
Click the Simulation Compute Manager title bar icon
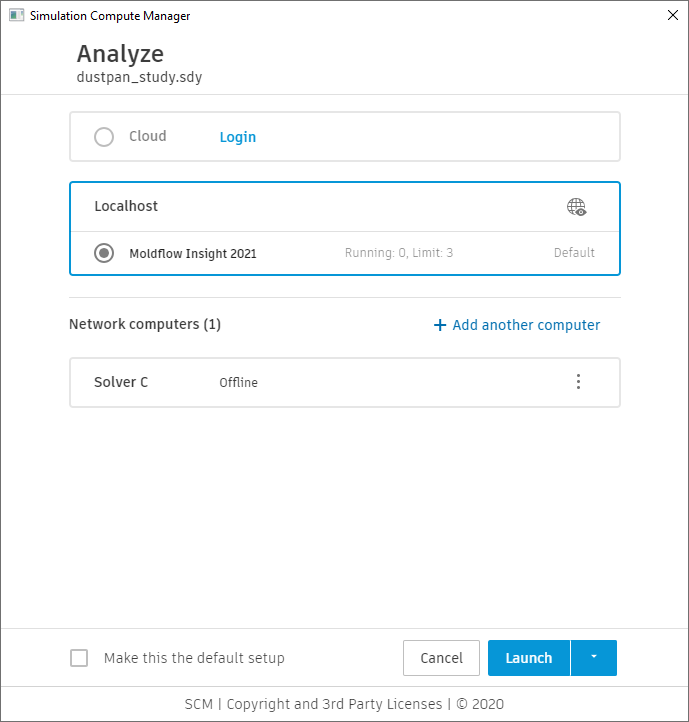click(16, 16)
